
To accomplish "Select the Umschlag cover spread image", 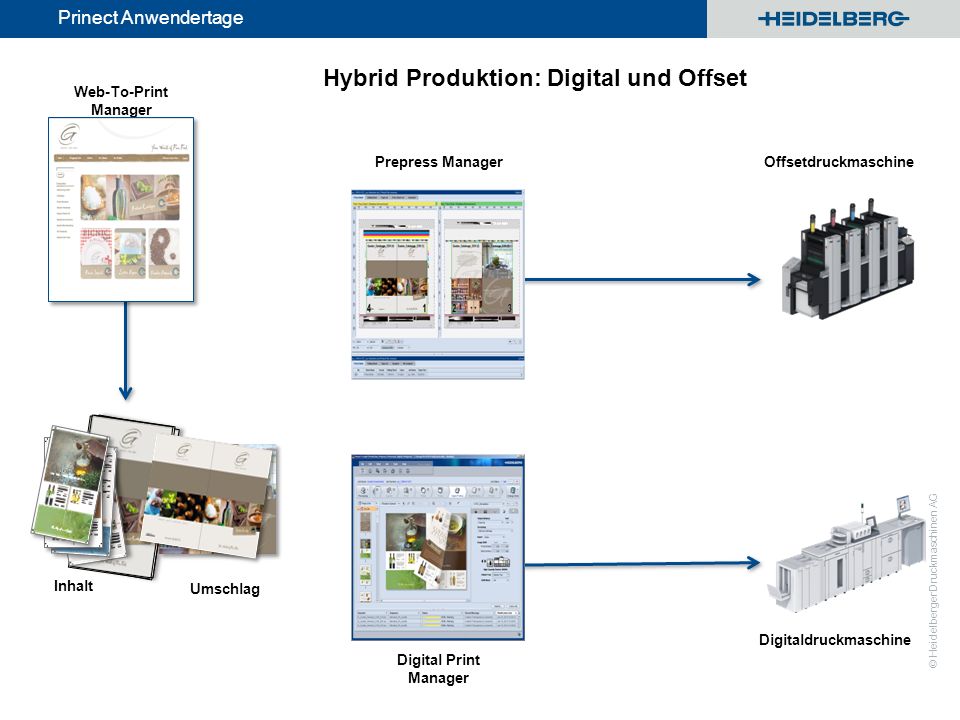I will pos(211,496).
